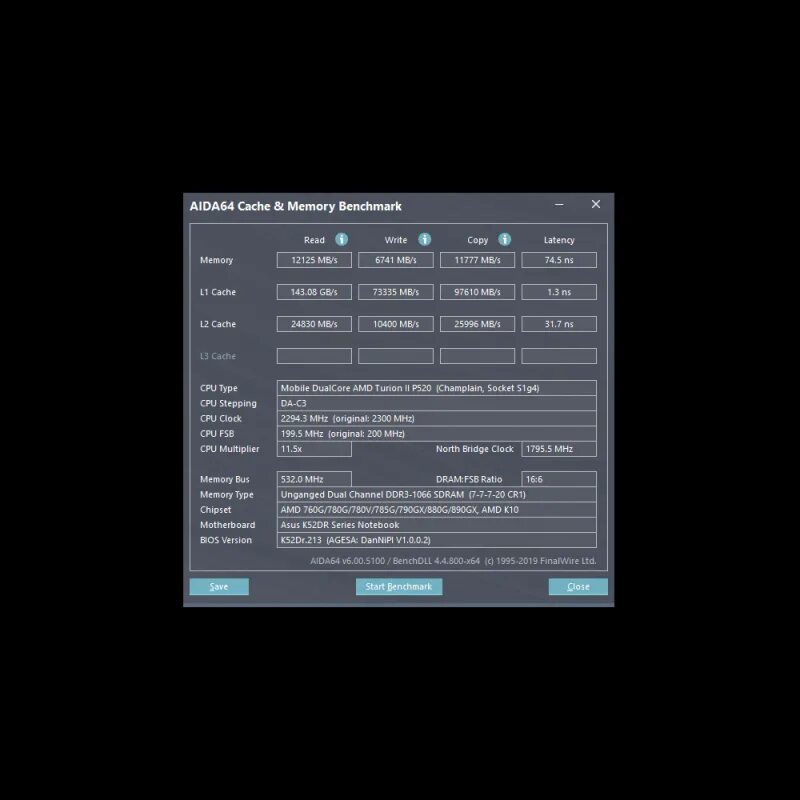800x800 pixels.
Task: Click the CPU FSB value 199.5 MHz
Action: click(x=437, y=434)
